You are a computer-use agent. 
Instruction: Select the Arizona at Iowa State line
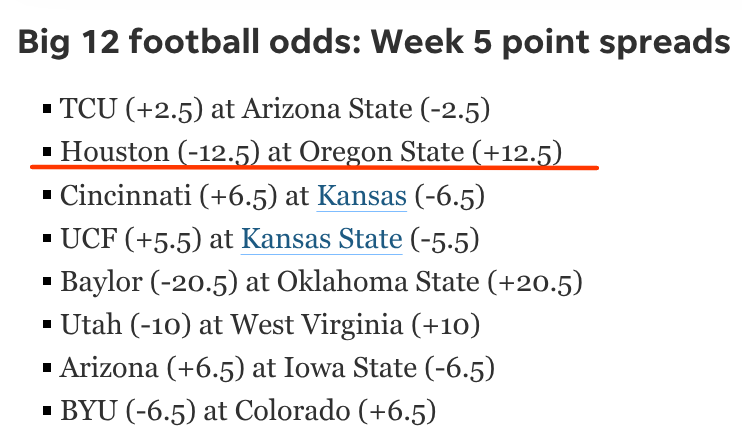(x=278, y=369)
